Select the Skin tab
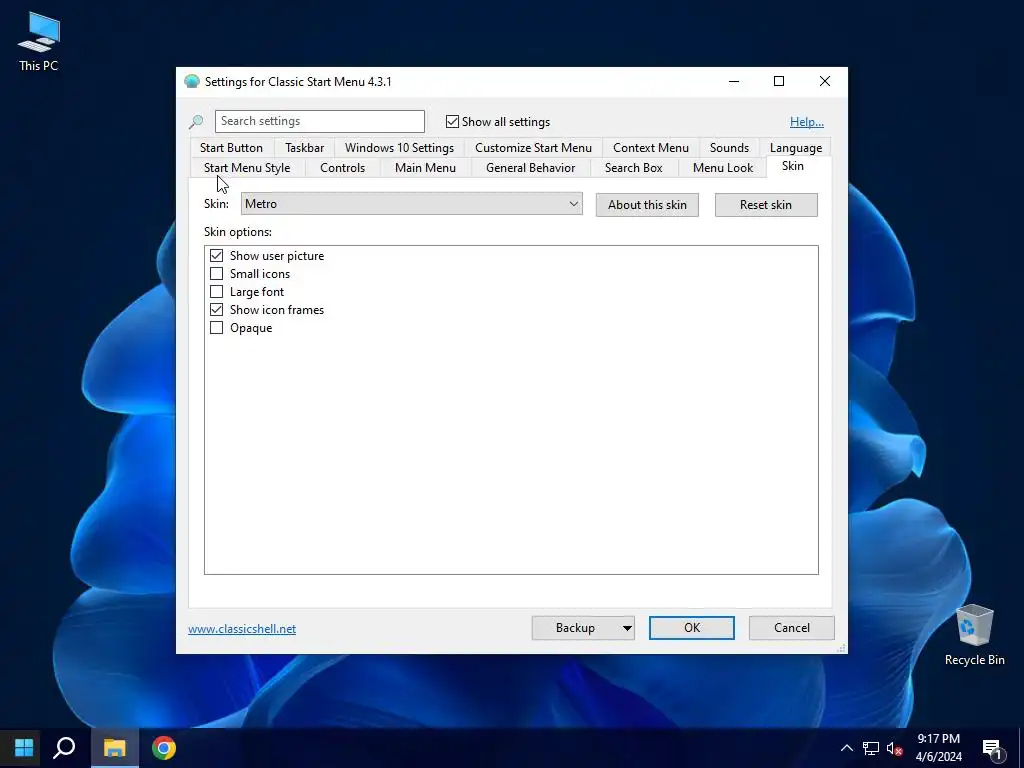 (x=793, y=166)
